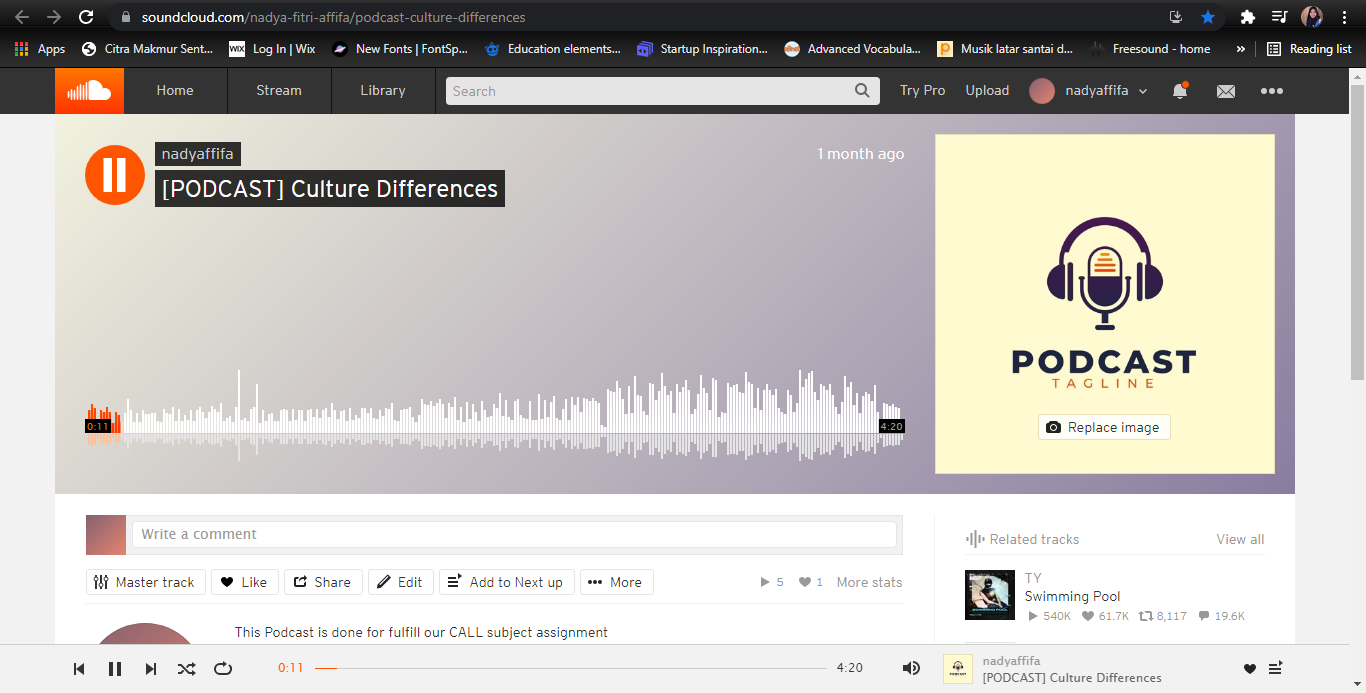Image resolution: width=1366 pixels, height=693 pixels.
Task: Open the three-dot settings menu in header
Action: (x=1271, y=91)
